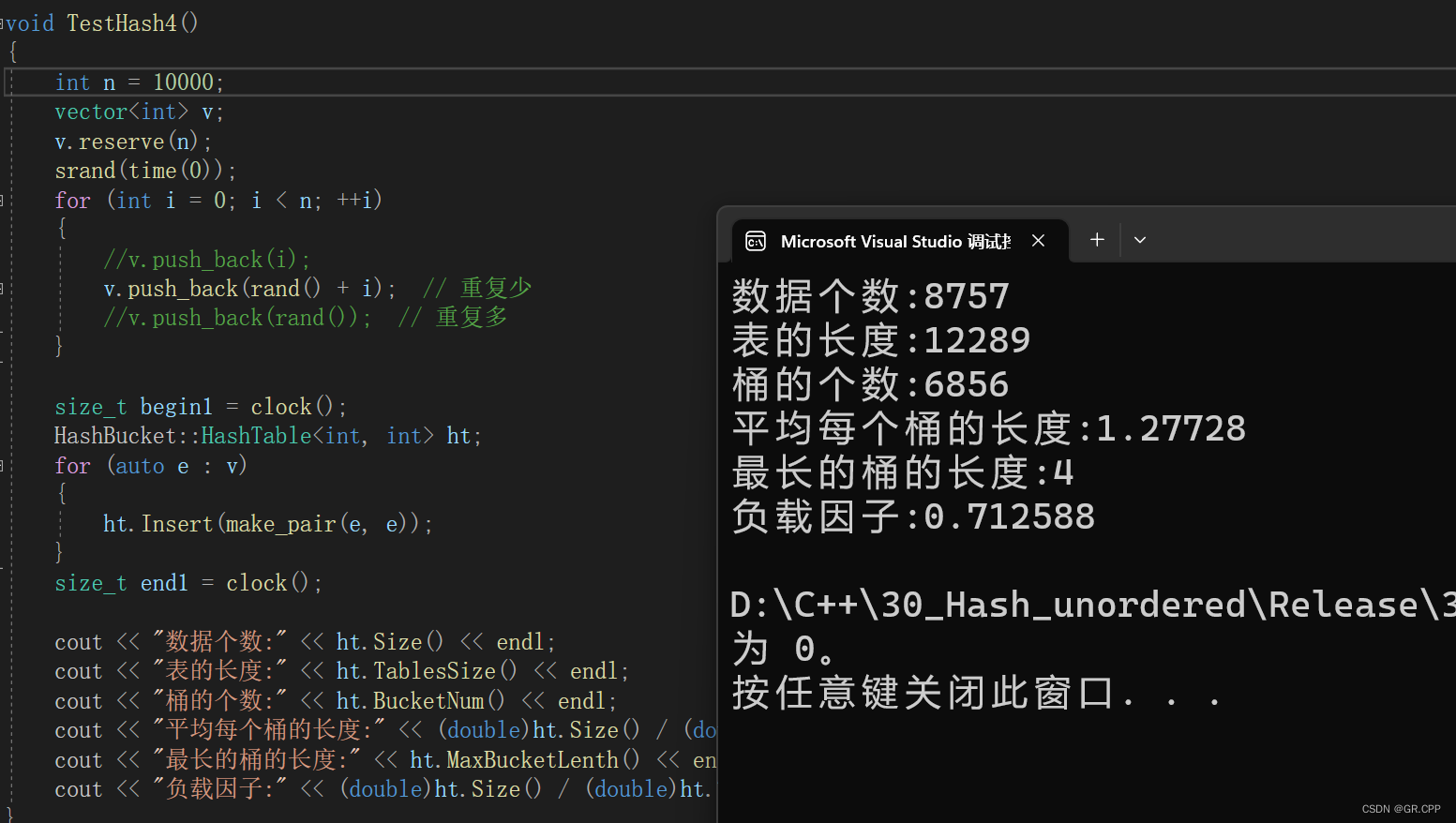The height and width of the screenshot is (823, 1456).
Task: Click the commented '//v.push_back(i);' line
Action: point(206,259)
